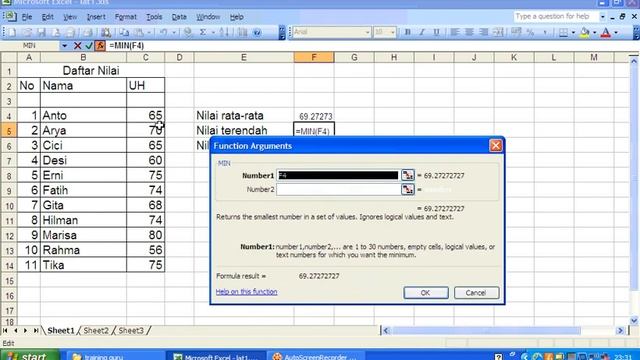Apply Percent Style format

[x=530, y=32]
